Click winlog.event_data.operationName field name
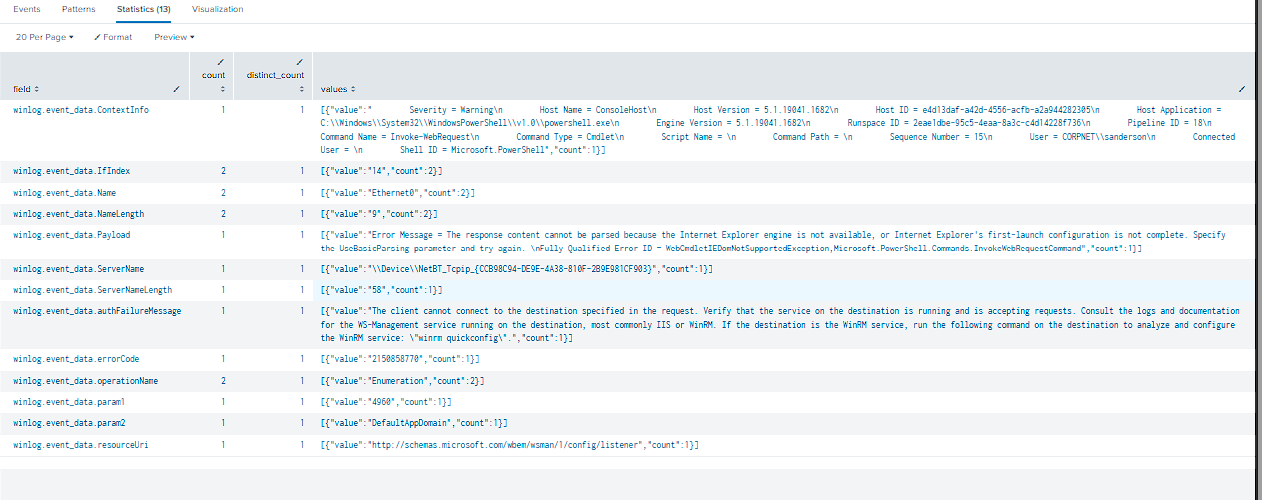This screenshot has width=1262, height=500. [x=86, y=381]
